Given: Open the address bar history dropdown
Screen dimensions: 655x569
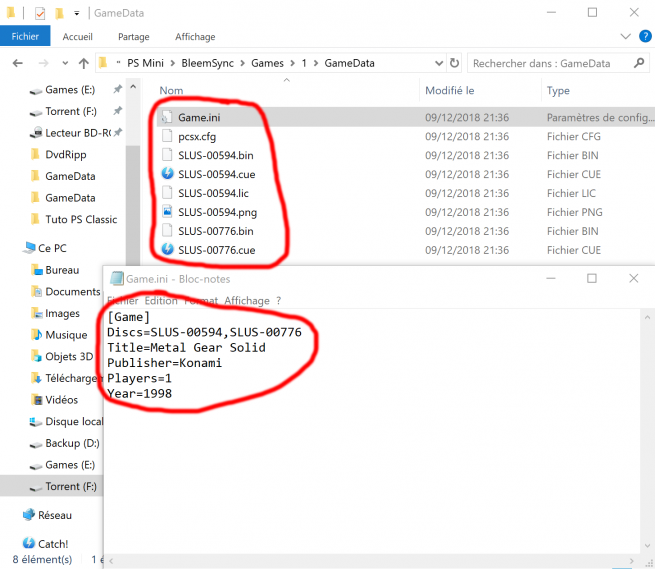Looking at the screenshot, I should (x=439, y=63).
